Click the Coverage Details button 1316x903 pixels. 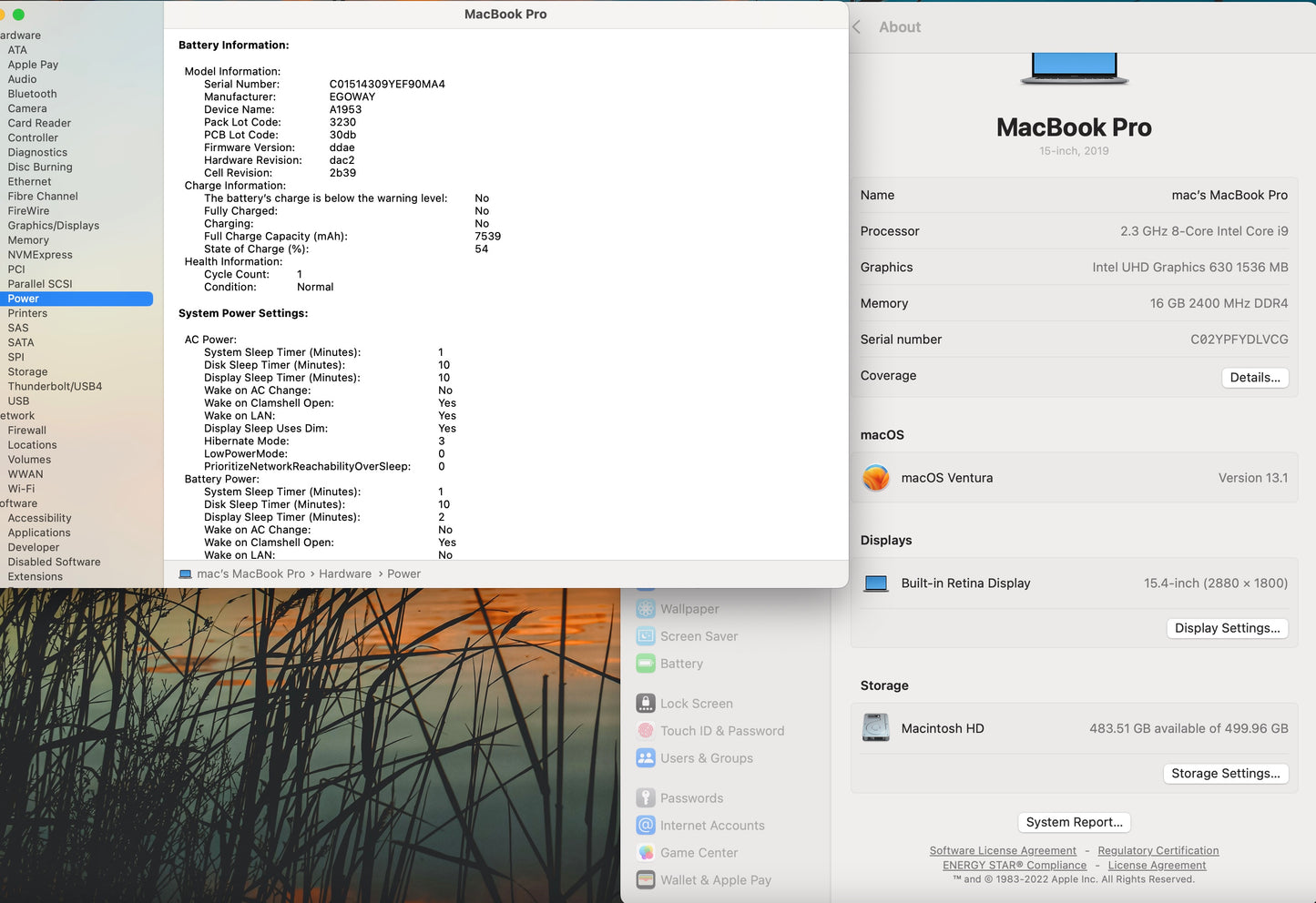point(1254,378)
